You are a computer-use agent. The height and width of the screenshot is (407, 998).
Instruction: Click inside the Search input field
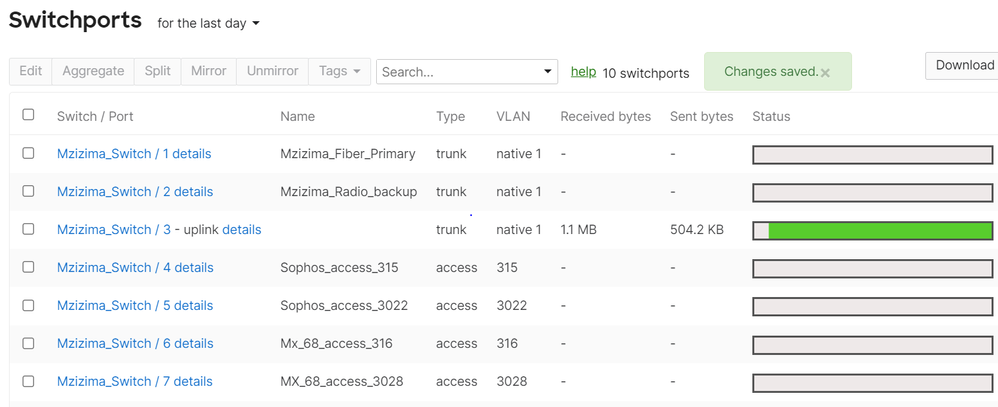tap(458, 72)
